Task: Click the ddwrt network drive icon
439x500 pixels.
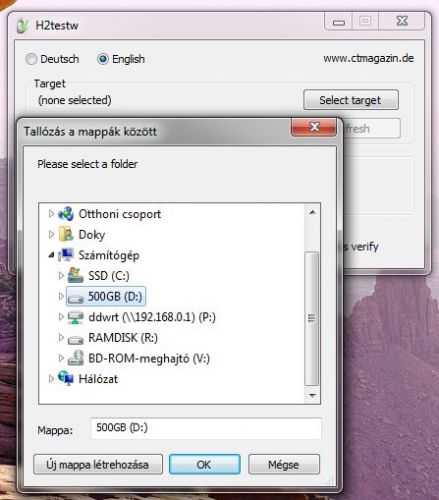Action: click(x=76, y=317)
